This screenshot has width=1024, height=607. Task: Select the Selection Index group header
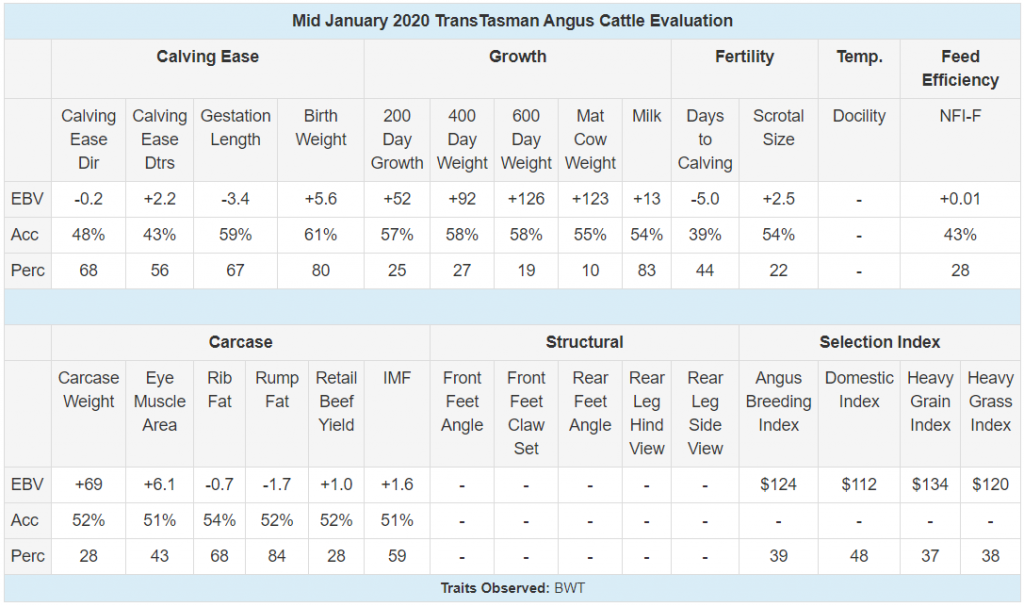(x=879, y=342)
